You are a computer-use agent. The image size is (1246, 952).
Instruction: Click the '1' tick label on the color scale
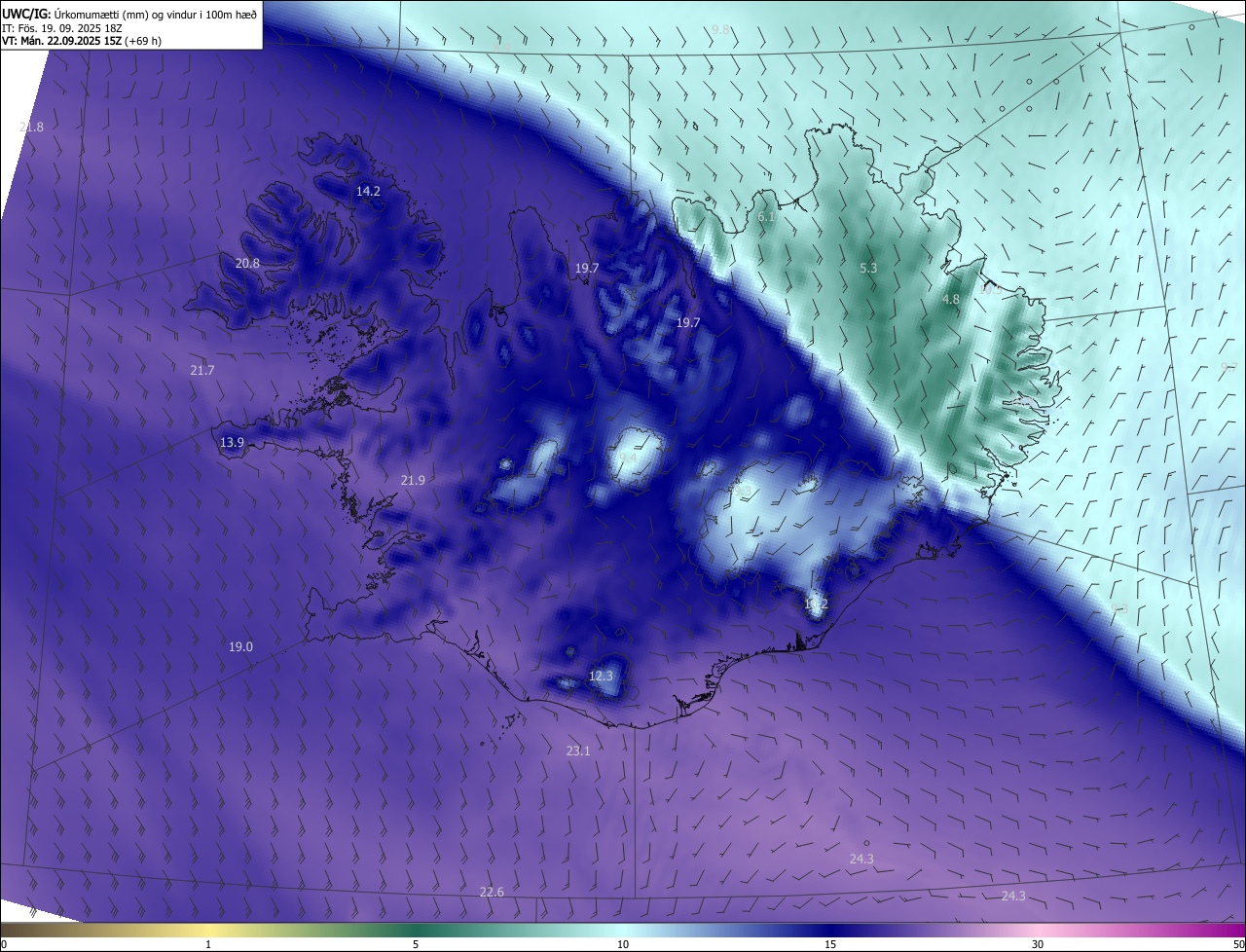coord(208,944)
